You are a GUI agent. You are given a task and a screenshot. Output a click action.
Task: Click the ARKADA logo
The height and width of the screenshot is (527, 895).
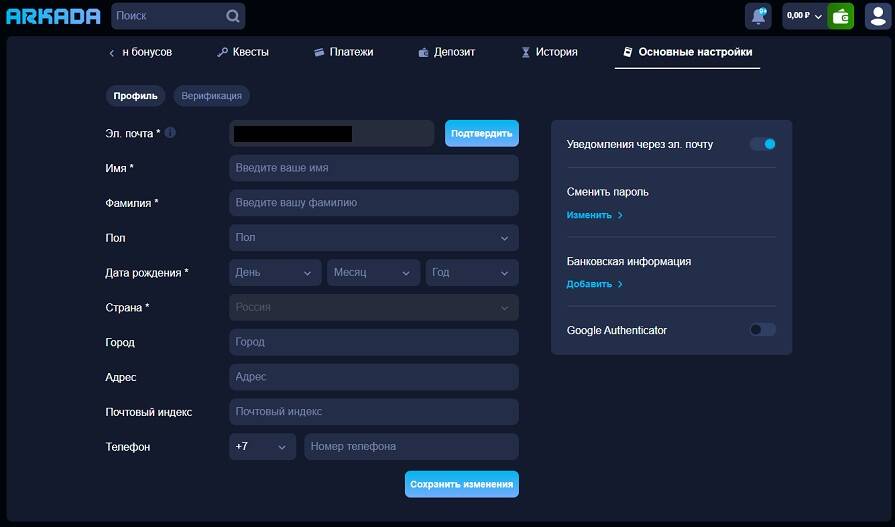tap(53, 16)
